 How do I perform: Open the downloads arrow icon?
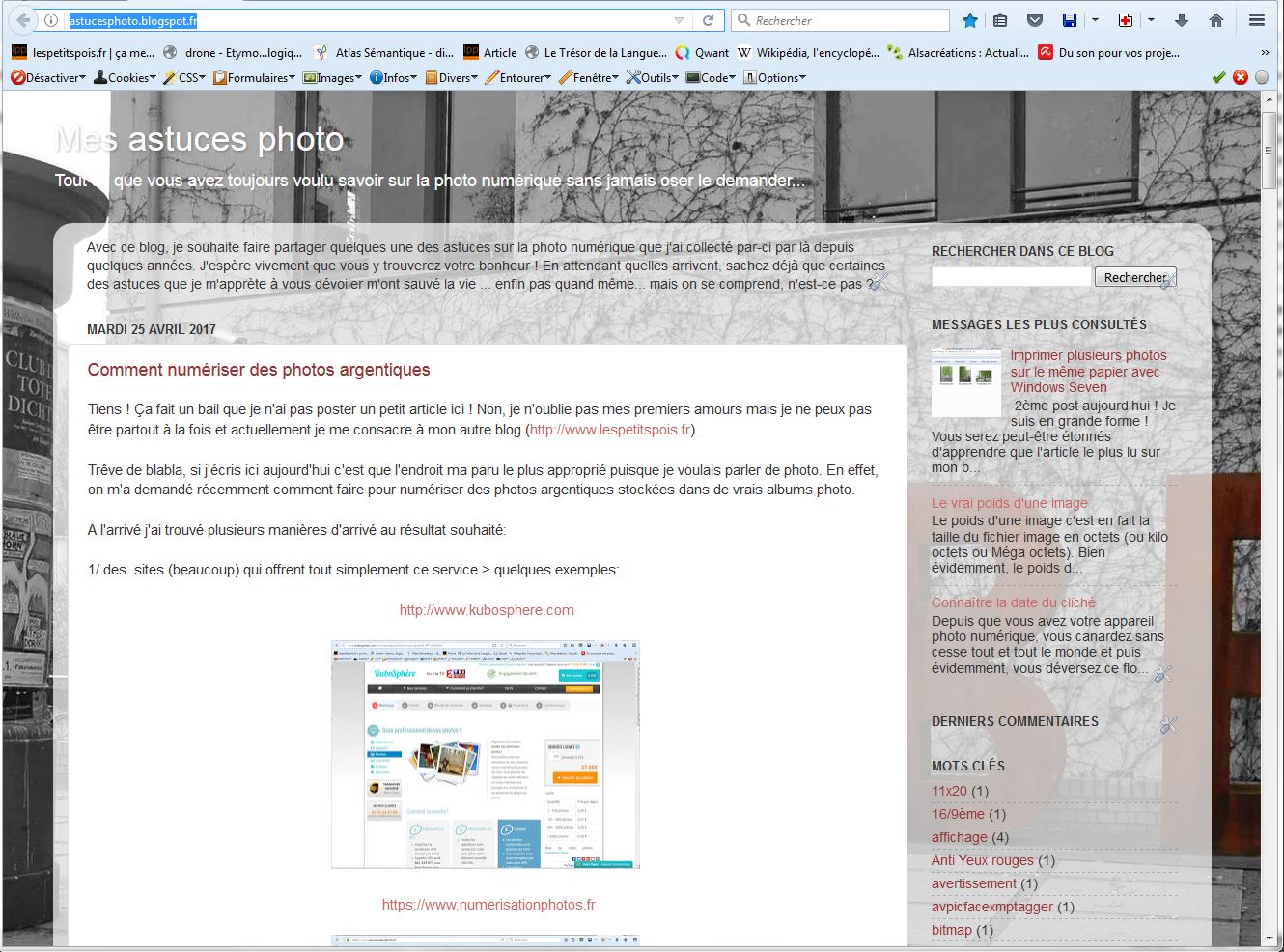(1181, 20)
